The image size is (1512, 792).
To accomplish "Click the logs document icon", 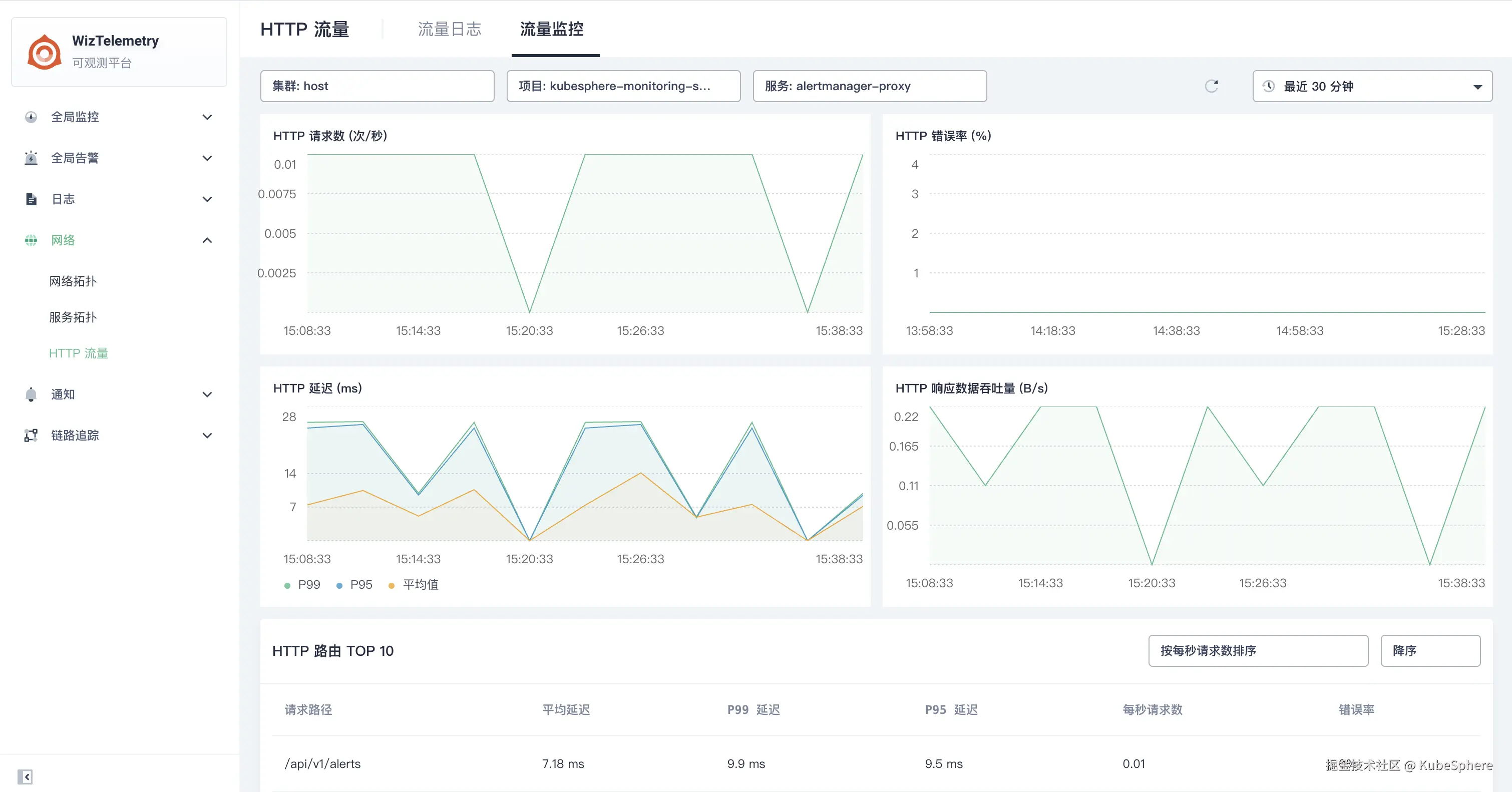I will pyautogui.click(x=31, y=199).
